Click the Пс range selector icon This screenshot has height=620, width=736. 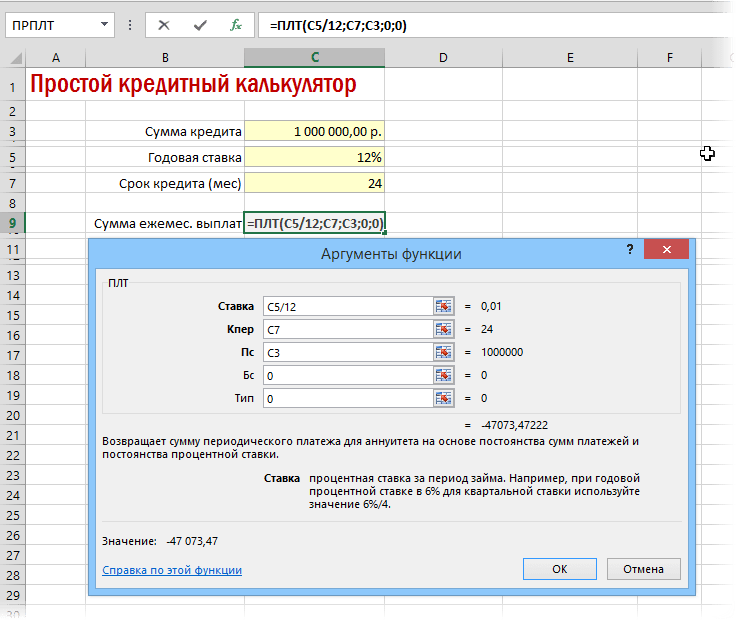pos(443,352)
